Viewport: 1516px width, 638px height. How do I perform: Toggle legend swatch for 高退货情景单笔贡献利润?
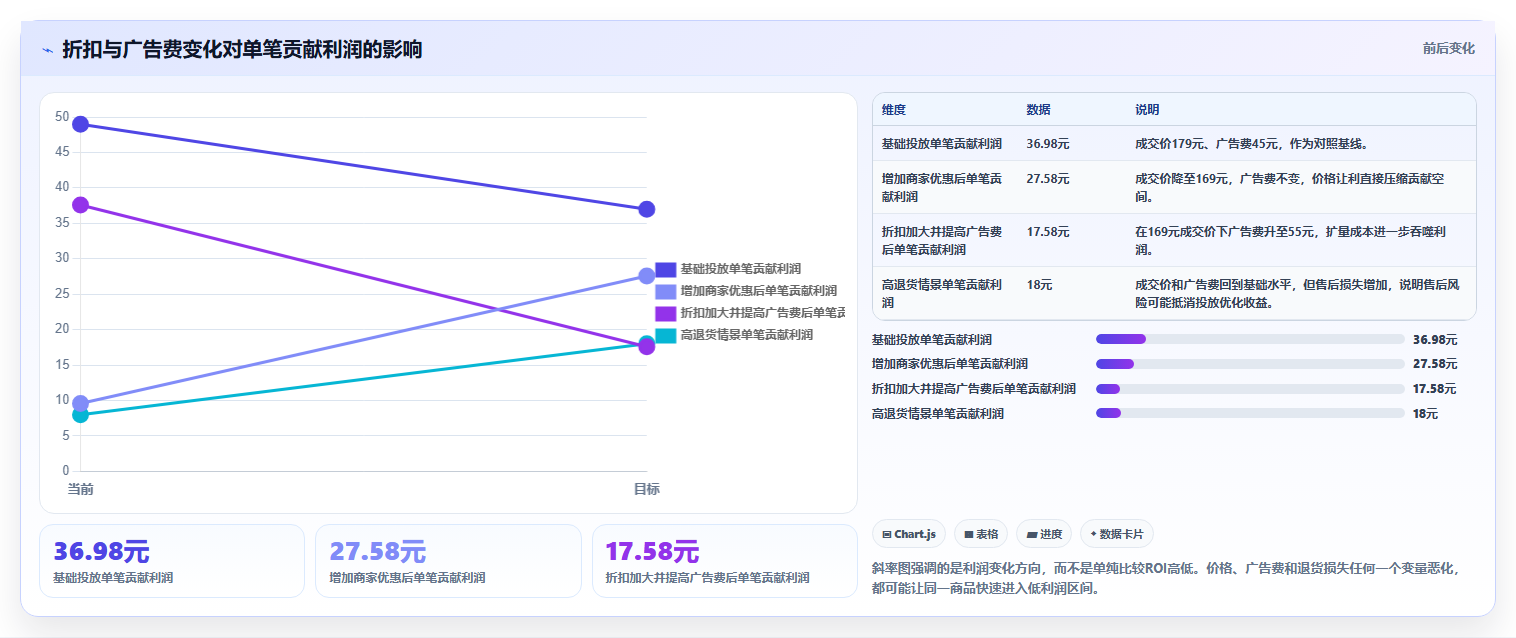click(x=666, y=335)
